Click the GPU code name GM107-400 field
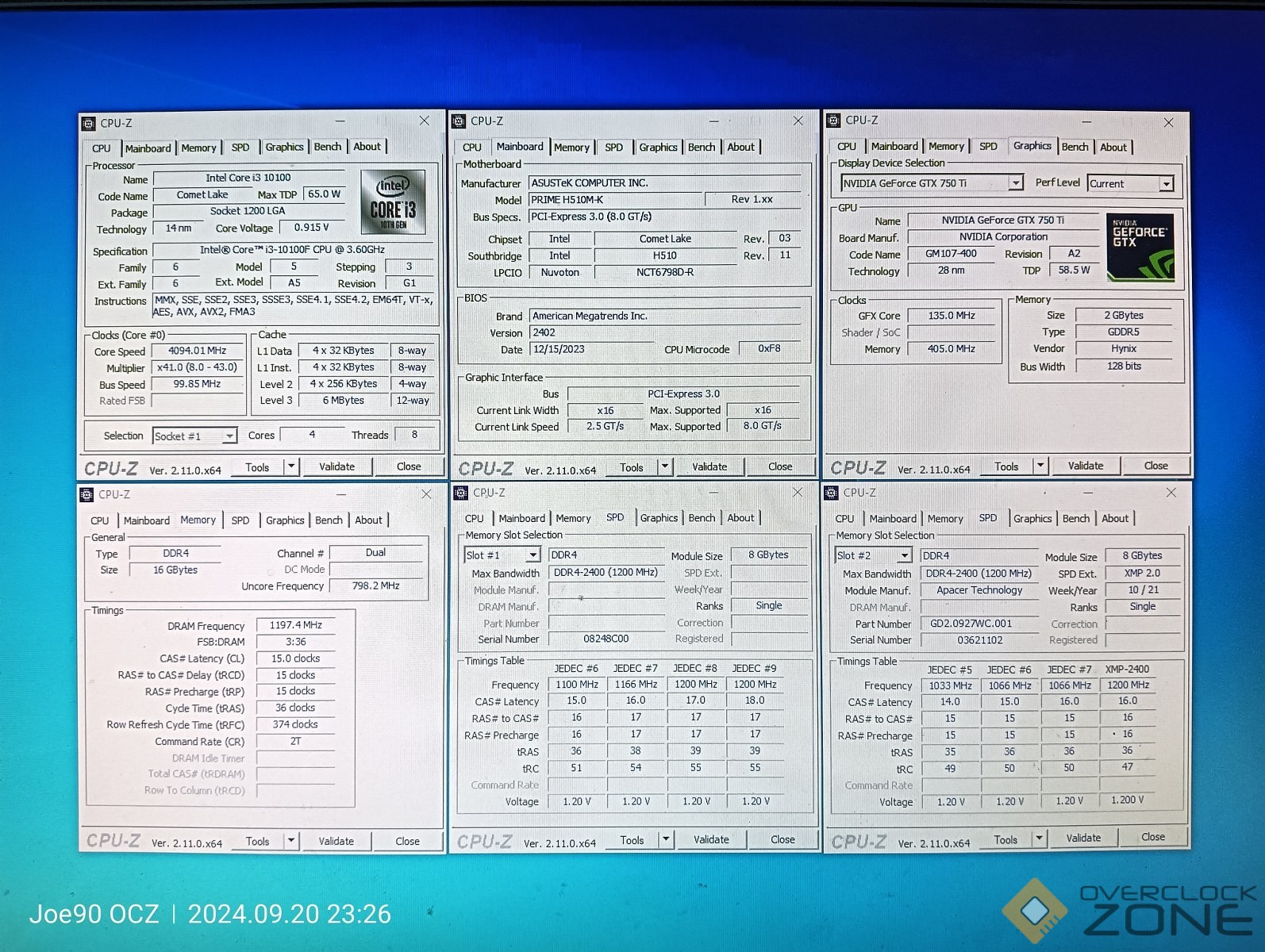The height and width of the screenshot is (952, 1265). [952, 254]
